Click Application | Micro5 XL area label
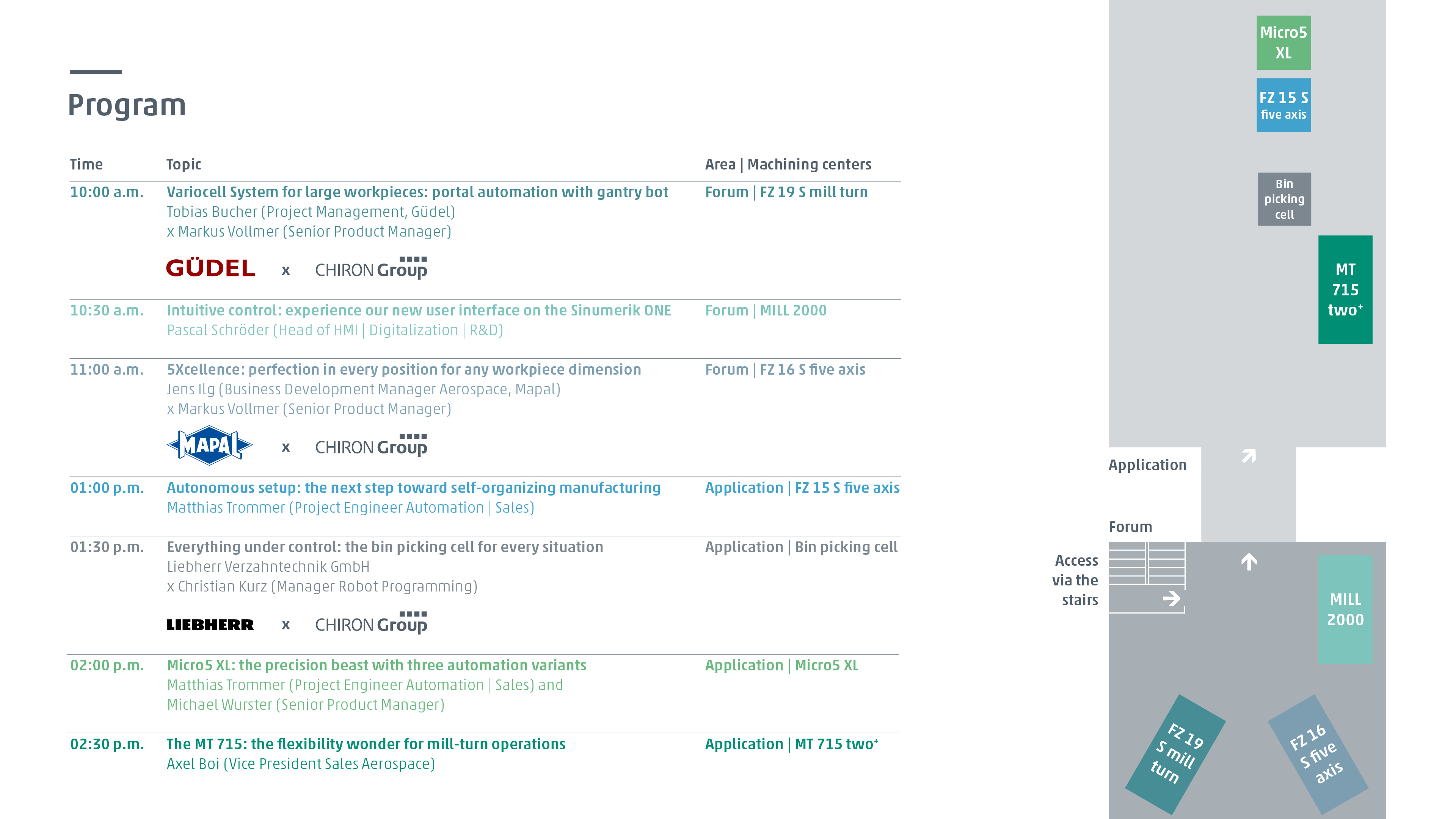The image size is (1456, 819). pos(781,665)
